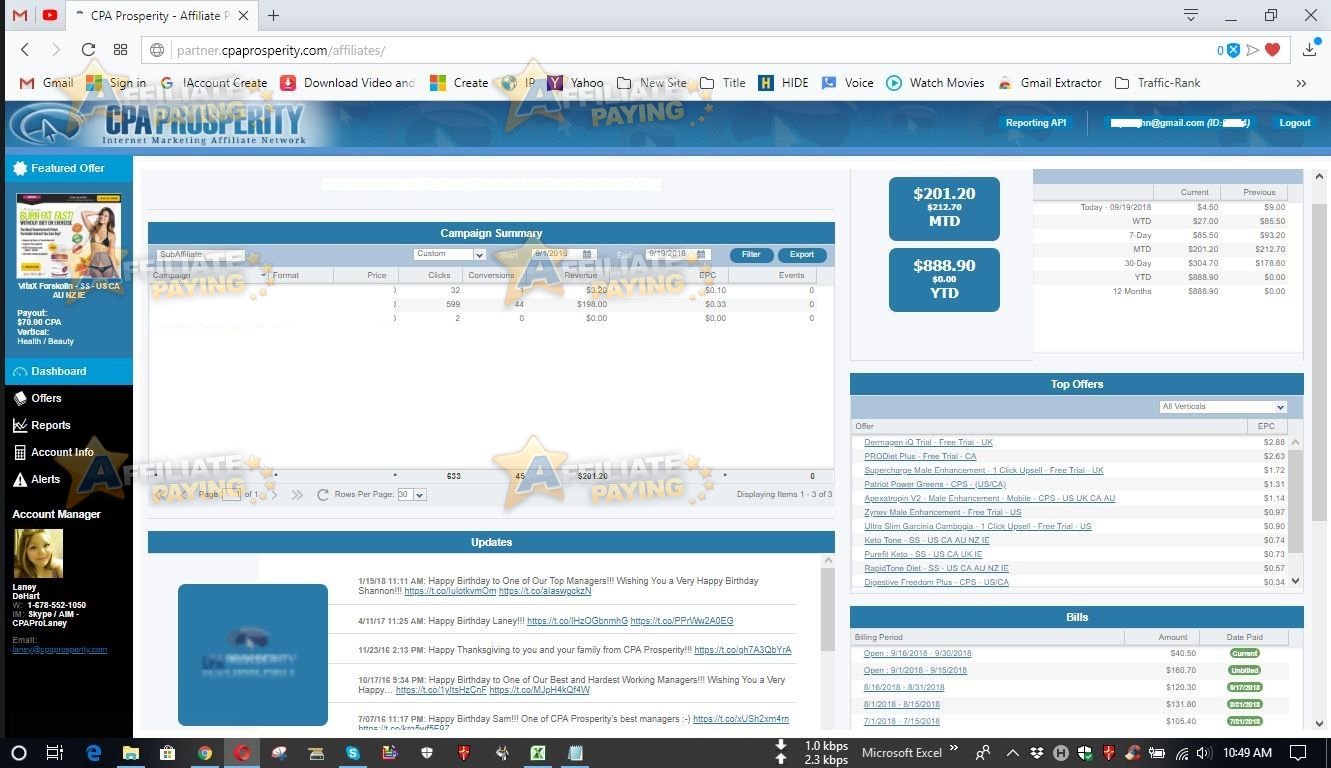
Task: Open the Gmail bookmark
Action: click(x=46, y=83)
